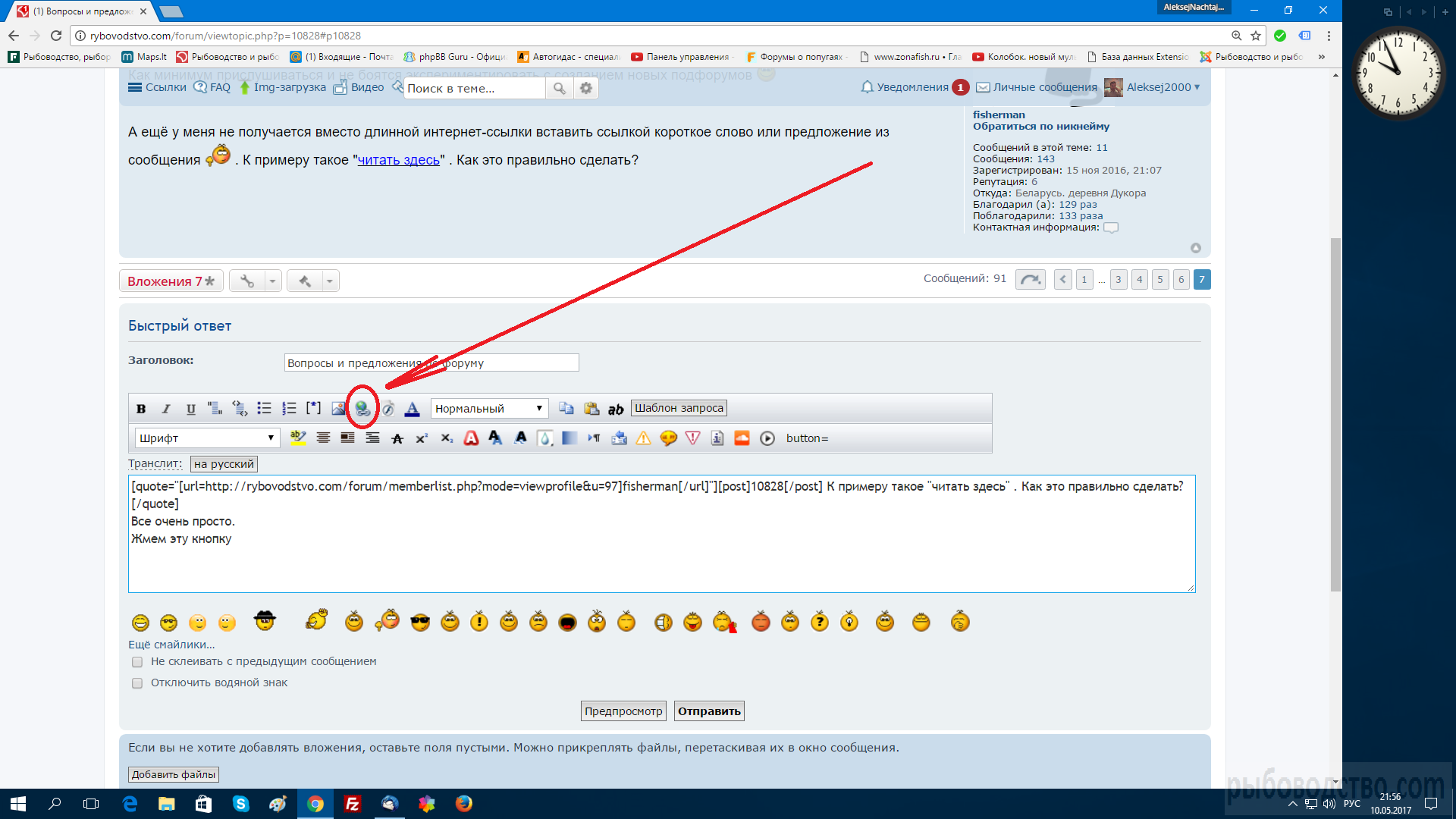1456x819 pixels.
Task: Toggle bold formatting in the reply editor
Action: coord(141,409)
